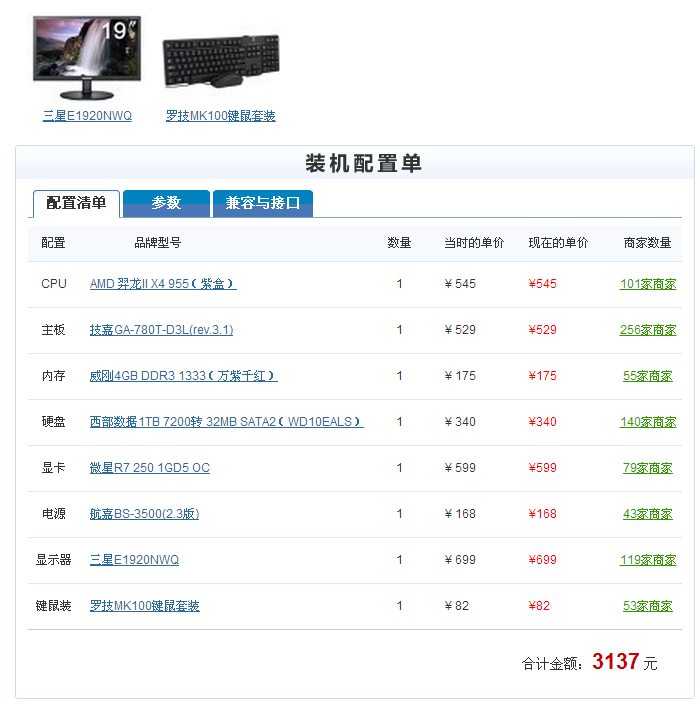
Task: Click the current price ¥340 for the hard drive
Action: point(542,422)
